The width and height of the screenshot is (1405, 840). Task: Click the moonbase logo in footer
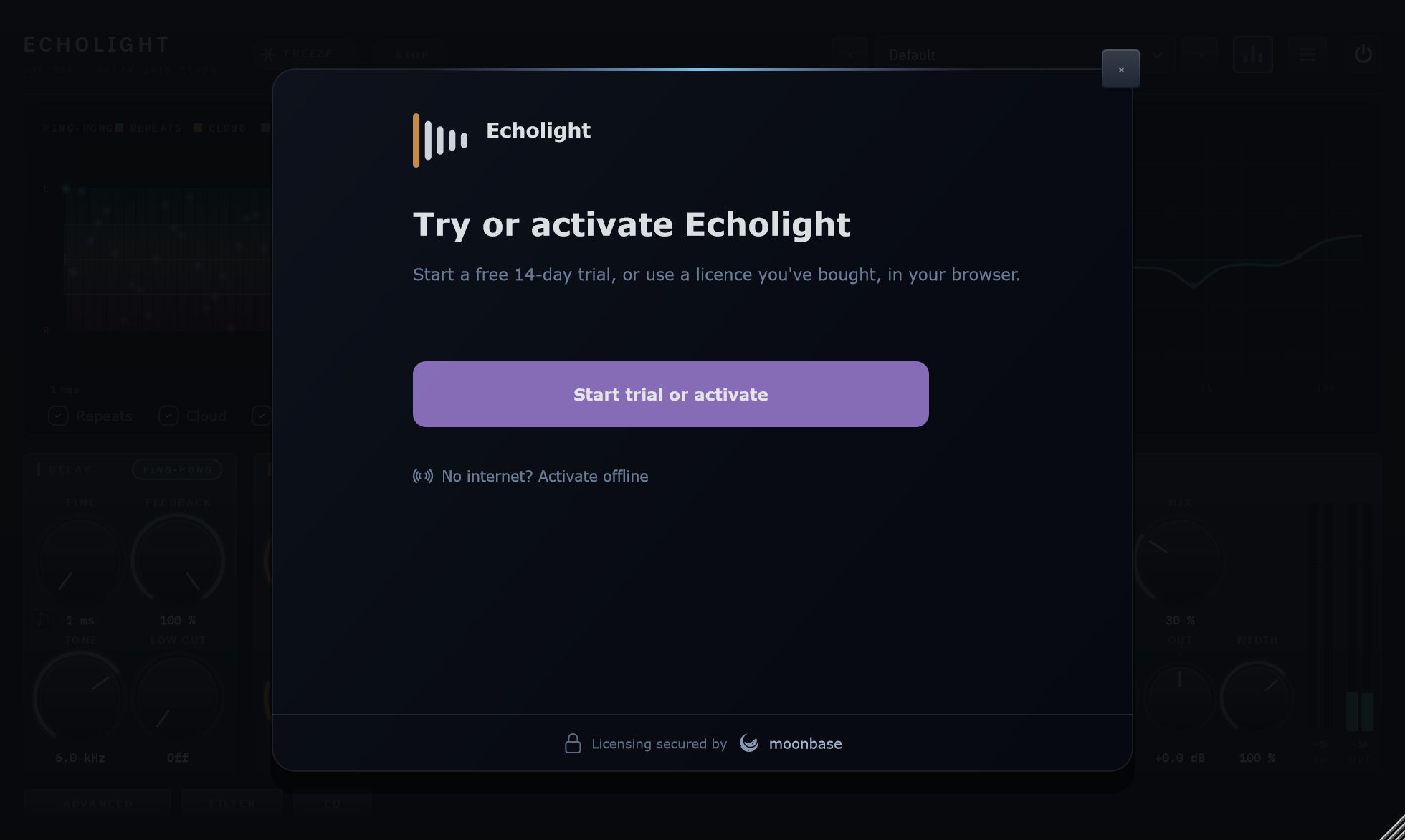791,743
